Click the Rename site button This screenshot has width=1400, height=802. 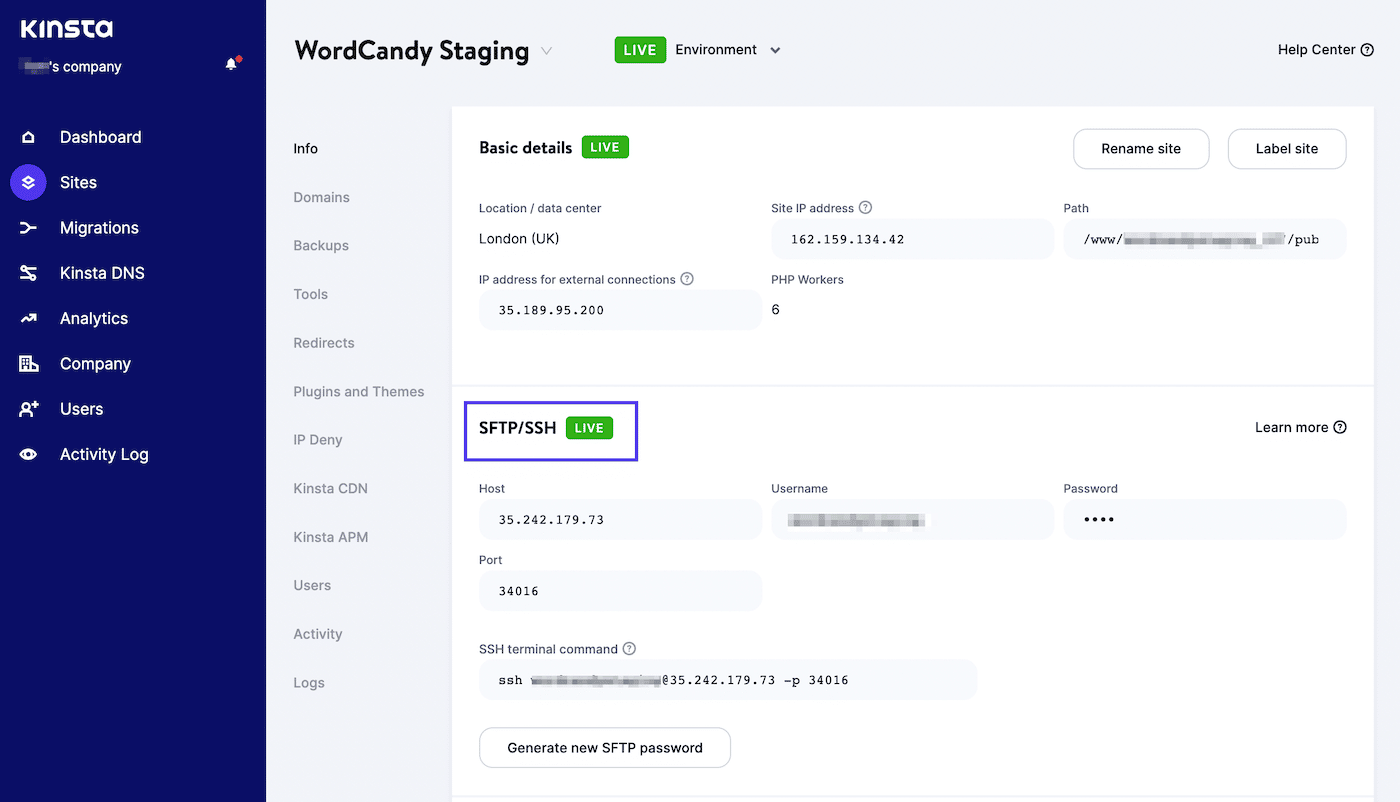(x=1141, y=148)
